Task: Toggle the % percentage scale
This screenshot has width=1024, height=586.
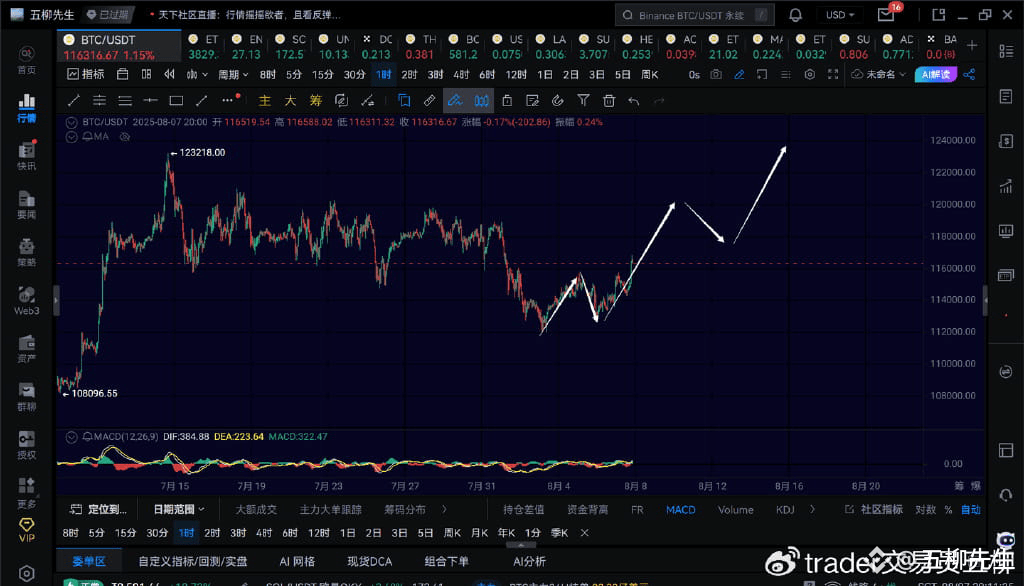Action: (x=948, y=510)
